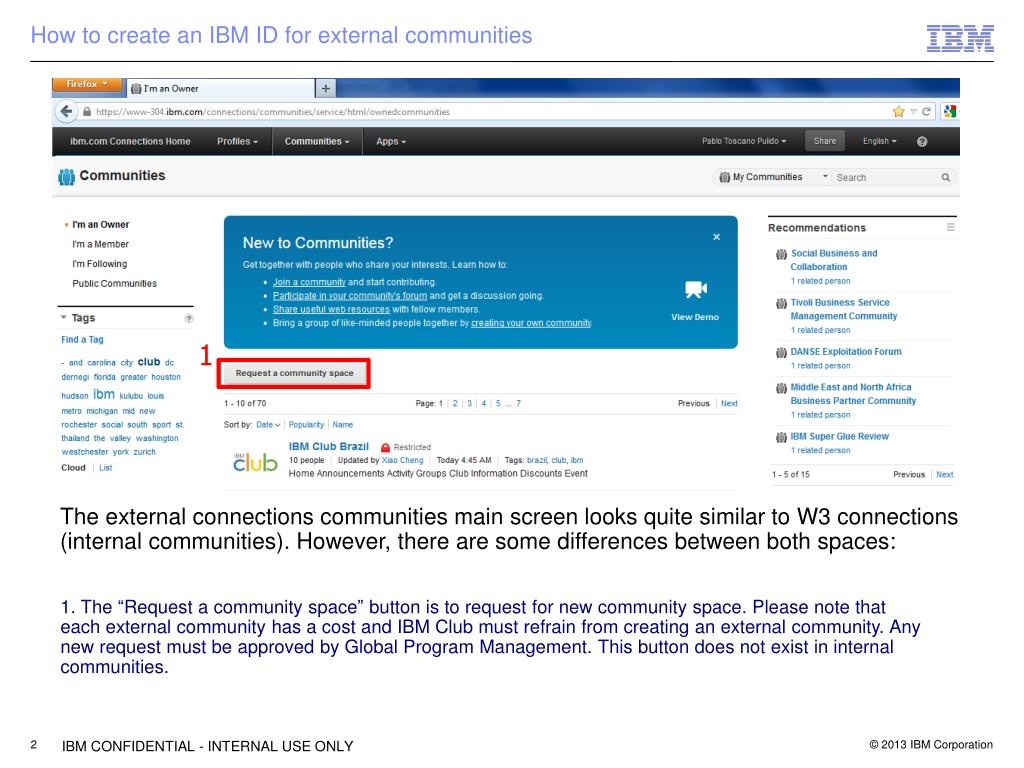Image resolution: width=1024 pixels, height=768 pixels.
Task: Open Xiao Cheng profile link
Action: click(402, 460)
